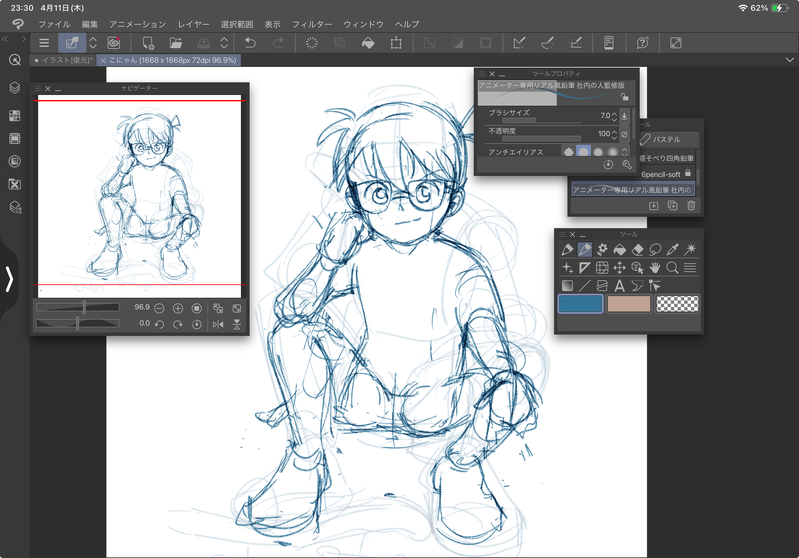
Task: Toggle the highlighted edit button in command bar
Action: tap(72, 43)
